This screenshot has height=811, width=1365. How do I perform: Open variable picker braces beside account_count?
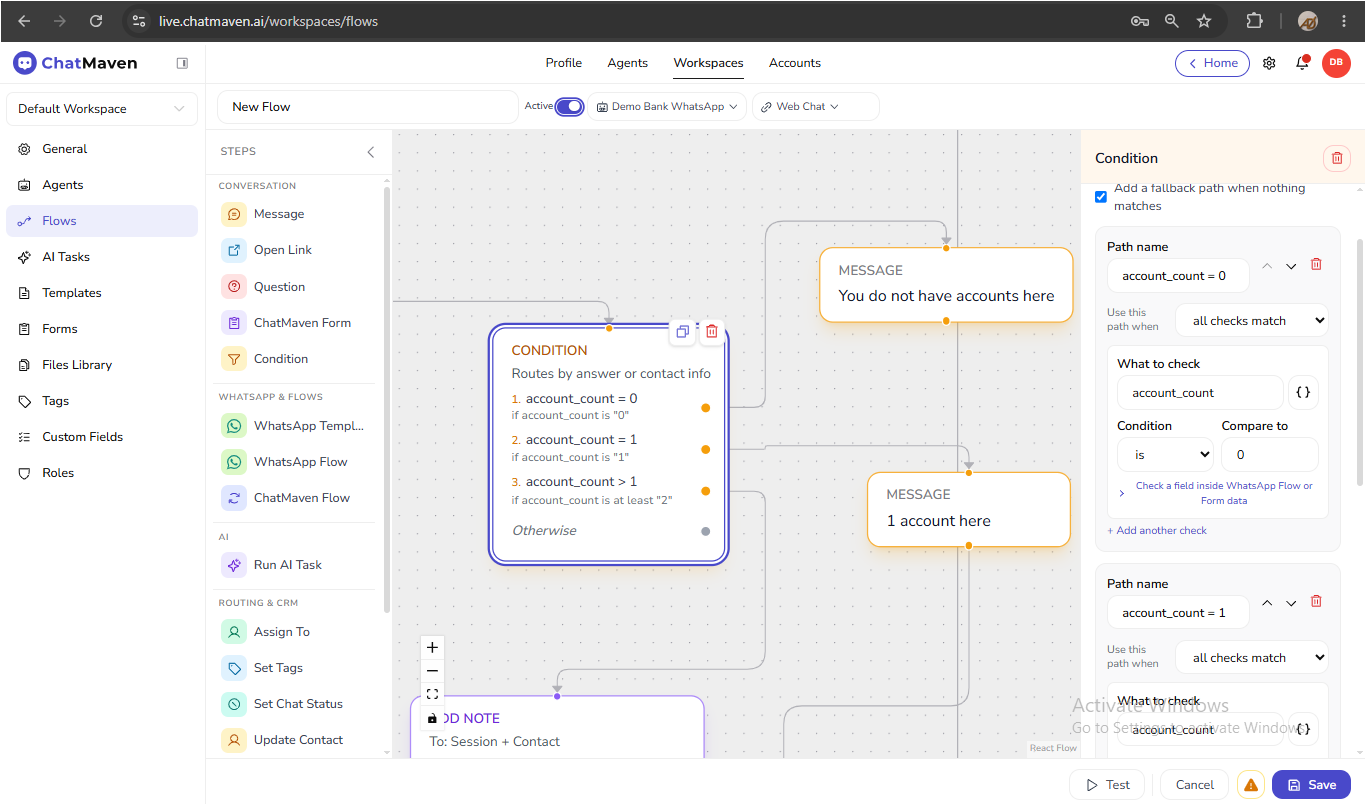click(x=1303, y=393)
